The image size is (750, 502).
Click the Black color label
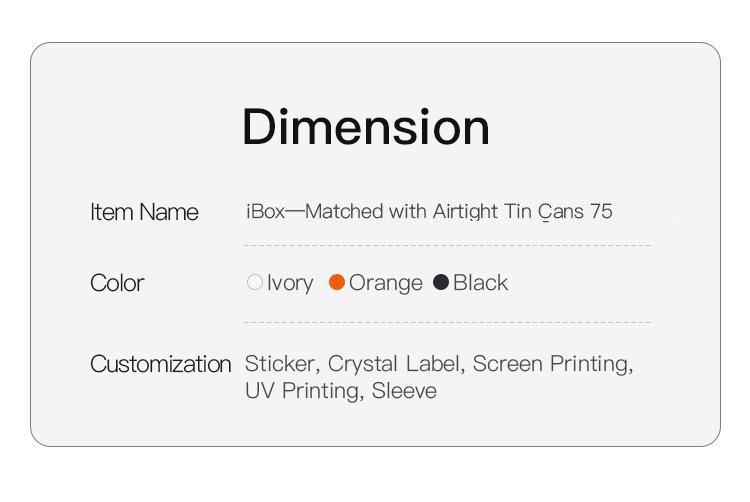click(x=480, y=283)
